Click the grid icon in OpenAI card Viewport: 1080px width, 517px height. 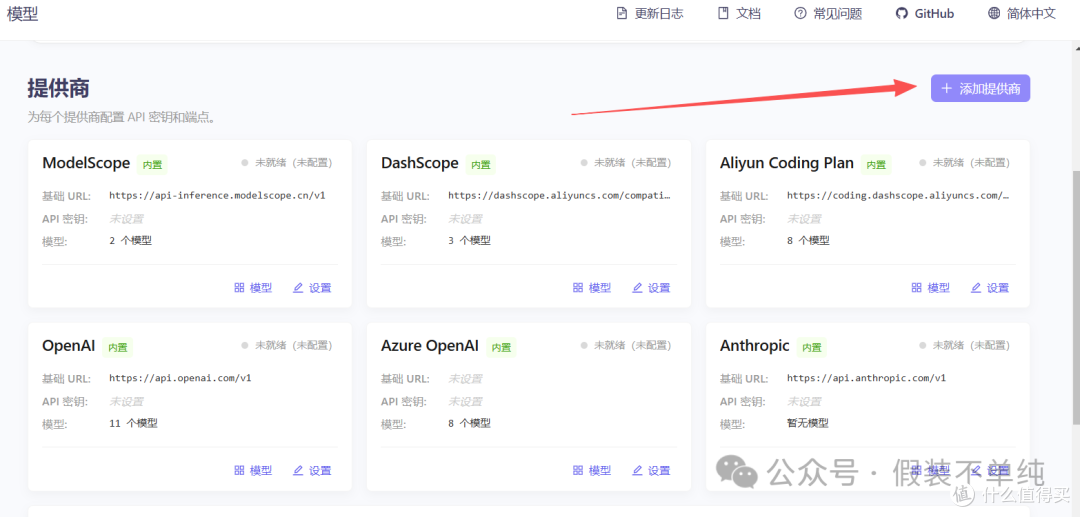coord(239,470)
